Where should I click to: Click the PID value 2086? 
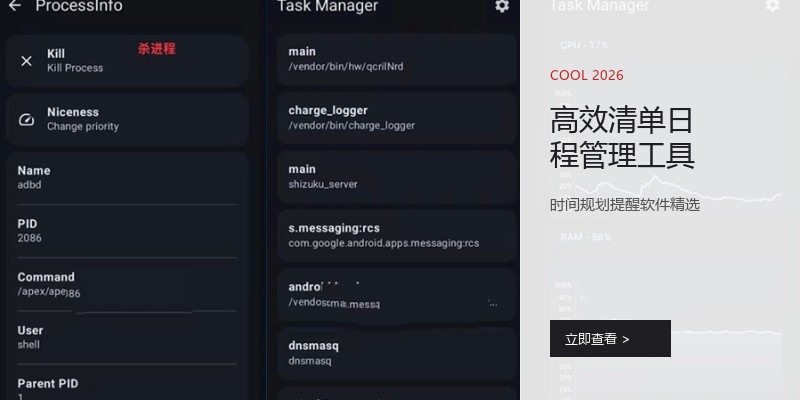pos(30,238)
